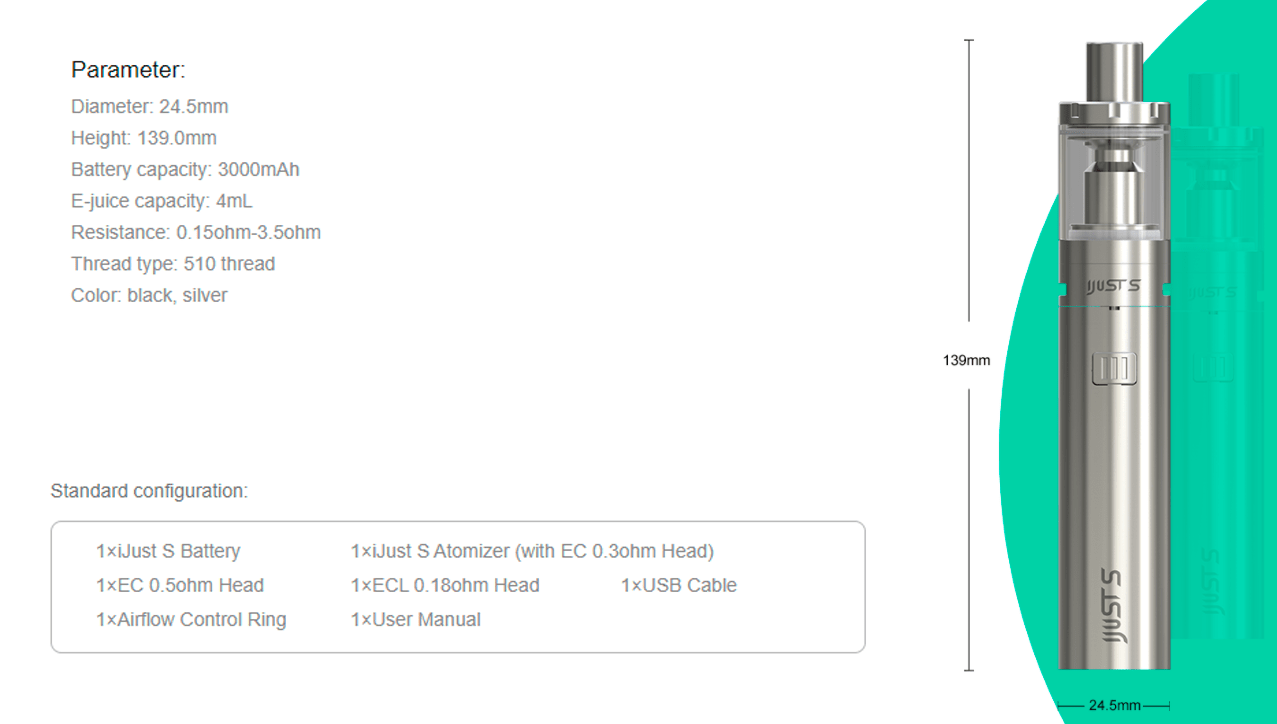Select the Battery capacity: 3000mAh text
The image size is (1277, 724).
coord(185,169)
